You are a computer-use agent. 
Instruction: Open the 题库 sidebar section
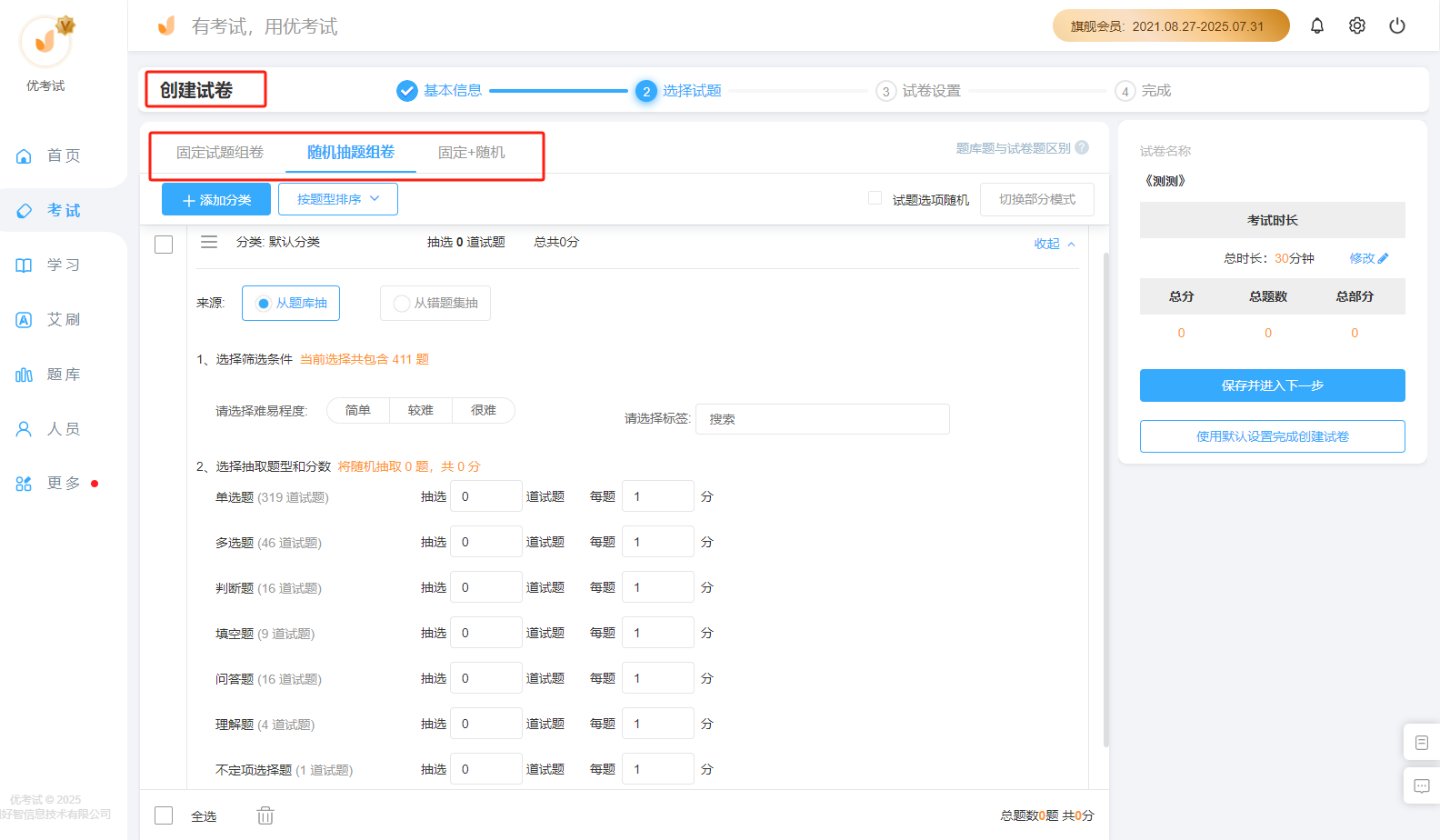tap(64, 374)
